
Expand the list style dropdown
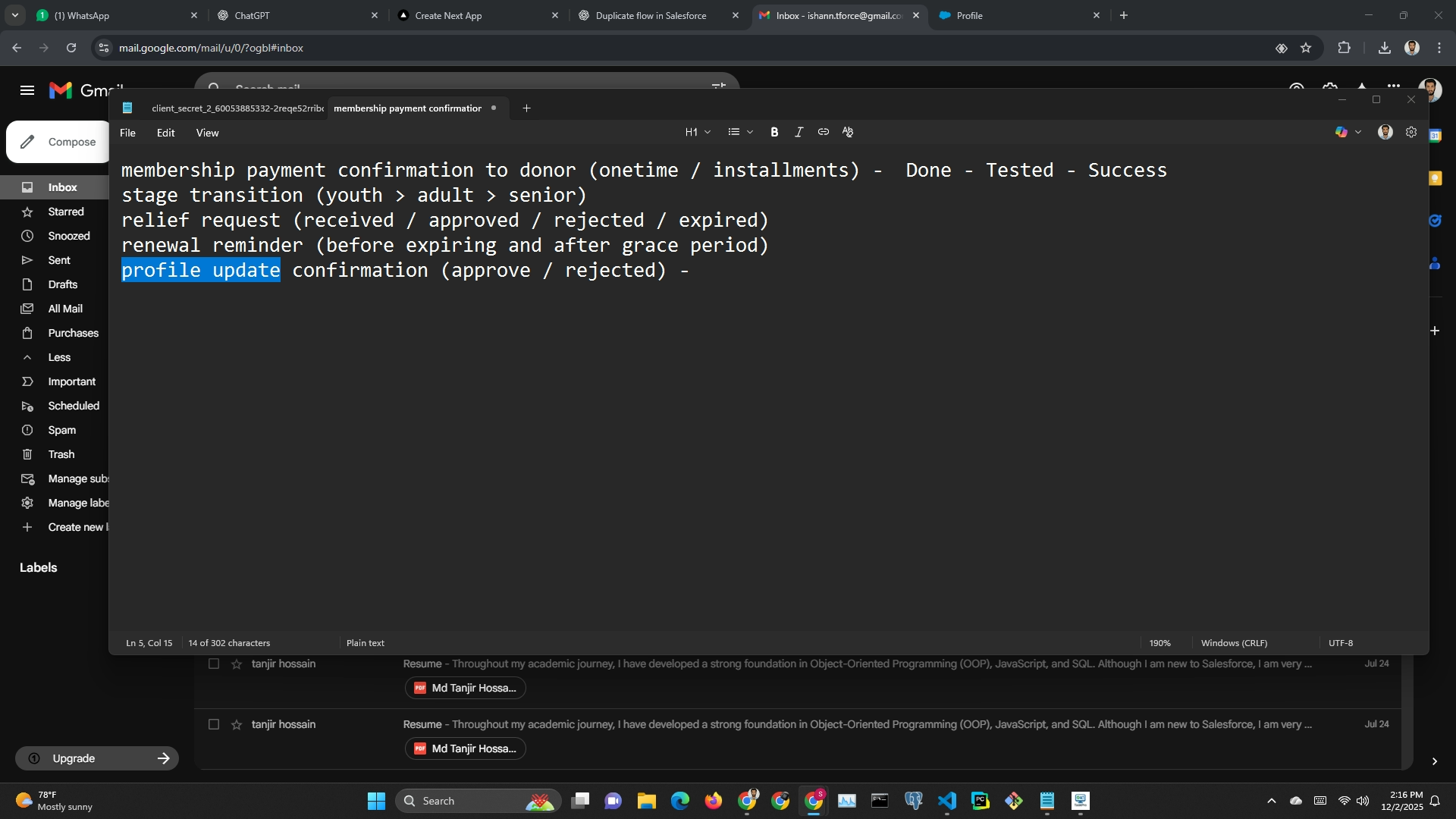(740, 132)
